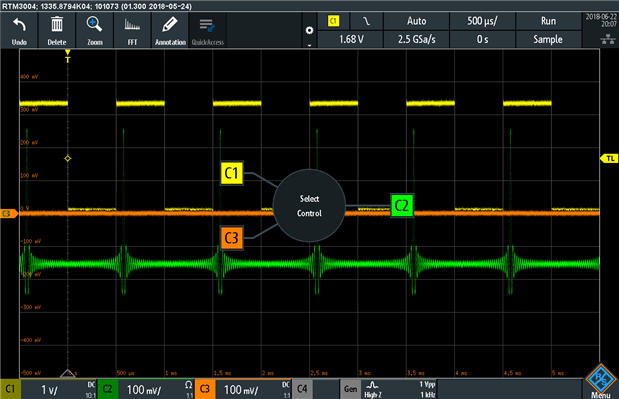Click the C1 trigger source indicator
The image size is (619, 399).
click(334, 21)
